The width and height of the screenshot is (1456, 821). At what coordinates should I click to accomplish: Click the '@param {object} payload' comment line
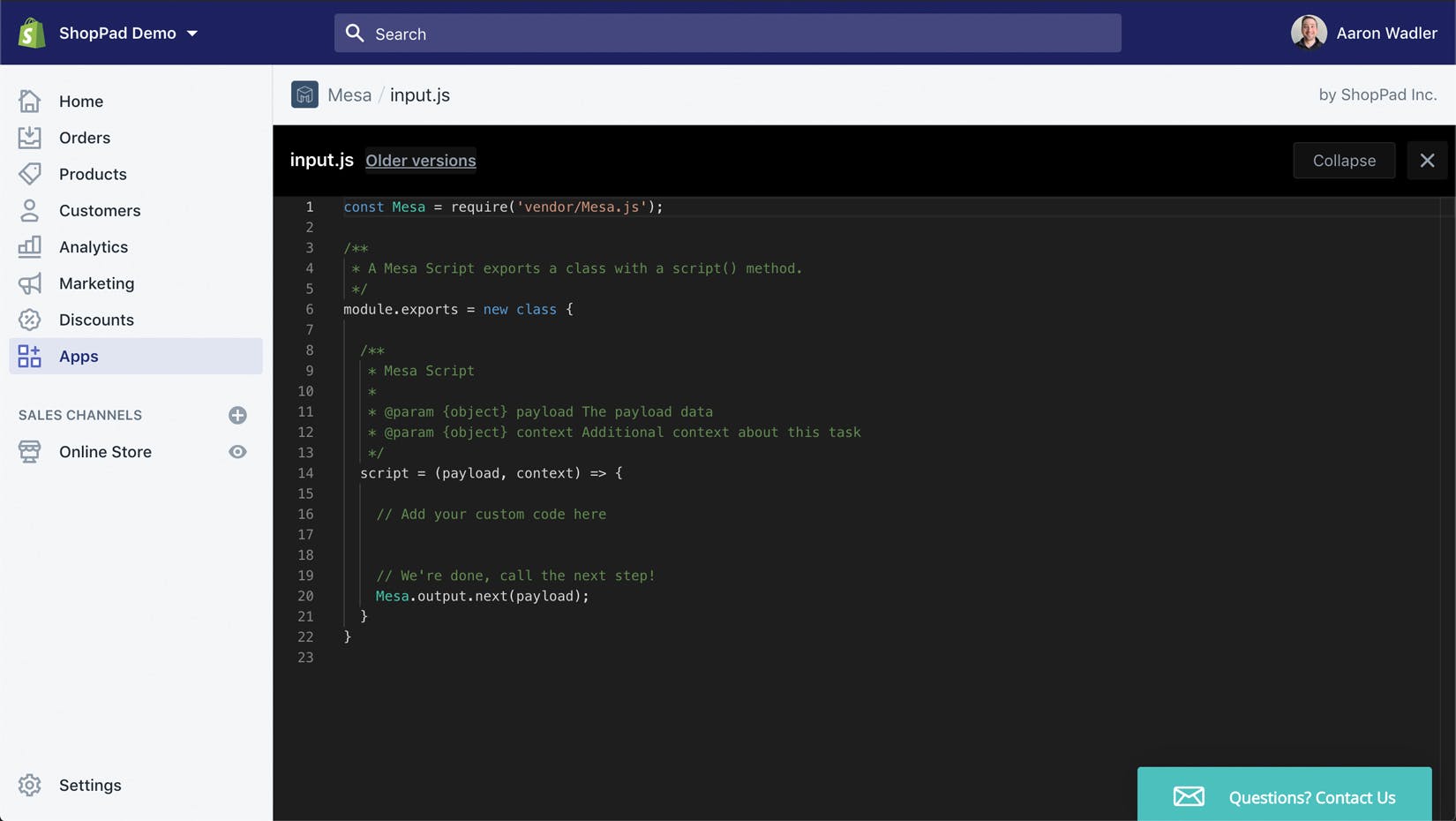pyautogui.click(x=540, y=411)
